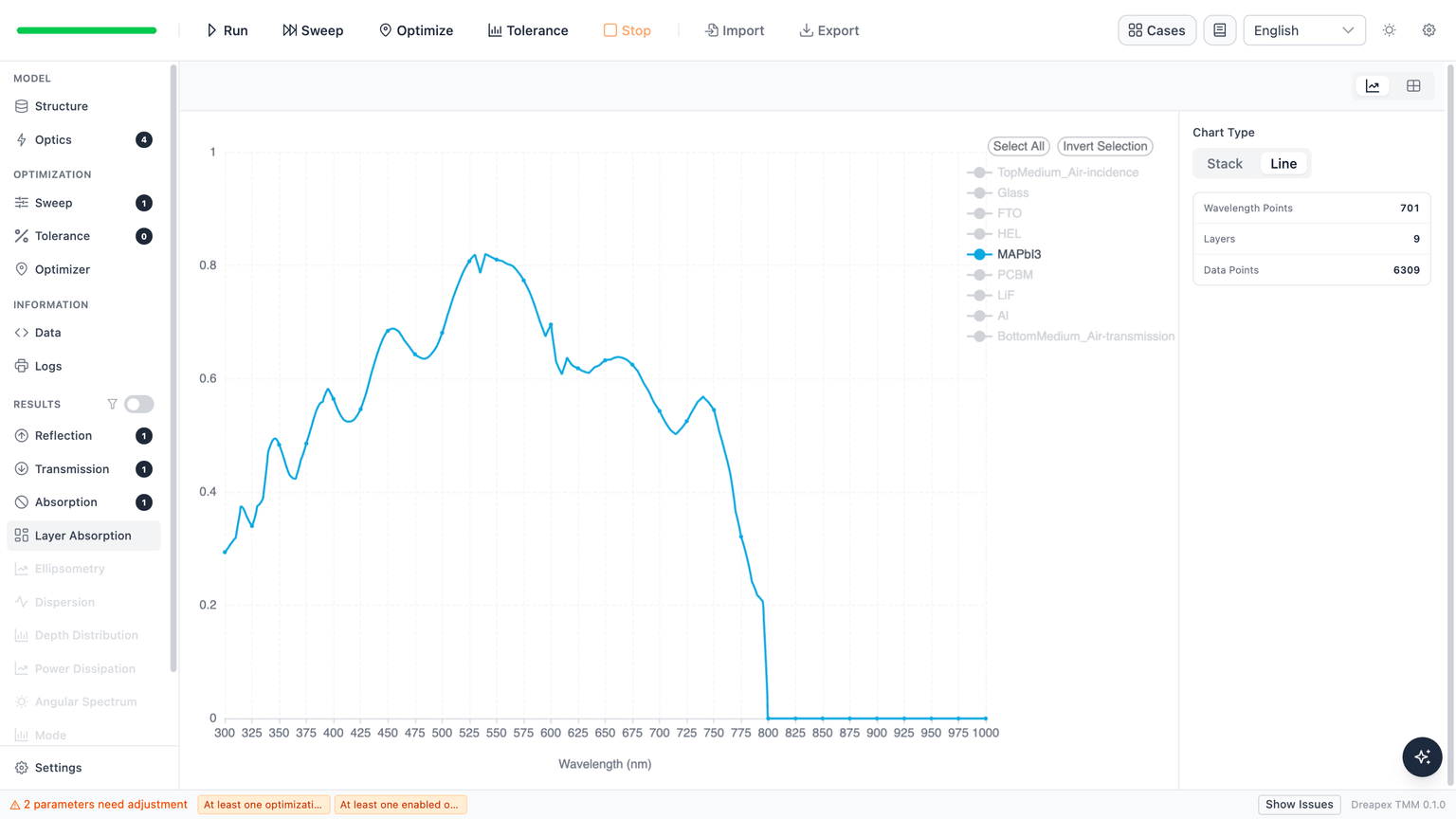Toggle the Results filter switch
The height and width of the screenshot is (819, 1456).
(138, 404)
